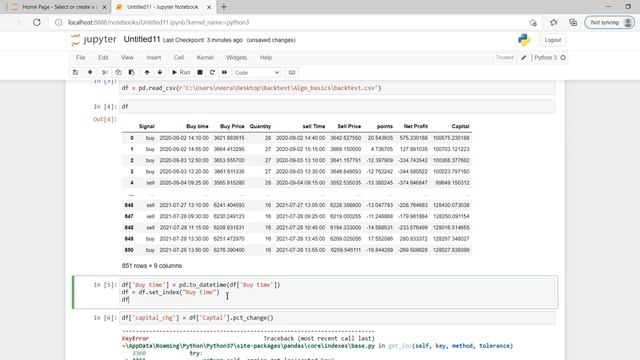Open the browser Collections icon
This screenshot has width=640, height=360.
point(573,22)
